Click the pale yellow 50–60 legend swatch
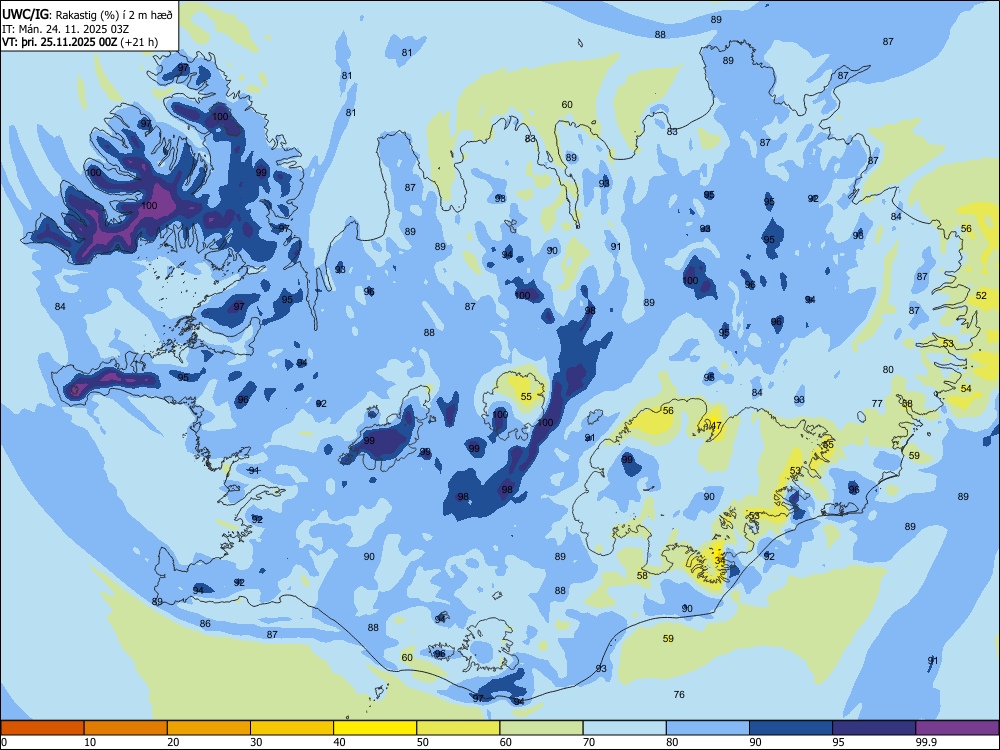The width and height of the screenshot is (1000, 750). (x=458, y=728)
